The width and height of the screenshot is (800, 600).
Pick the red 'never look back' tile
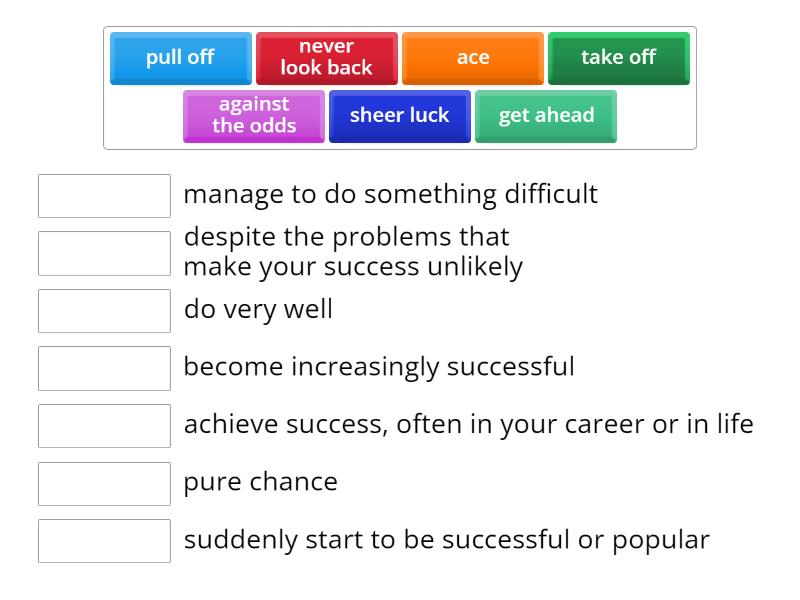click(x=327, y=58)
